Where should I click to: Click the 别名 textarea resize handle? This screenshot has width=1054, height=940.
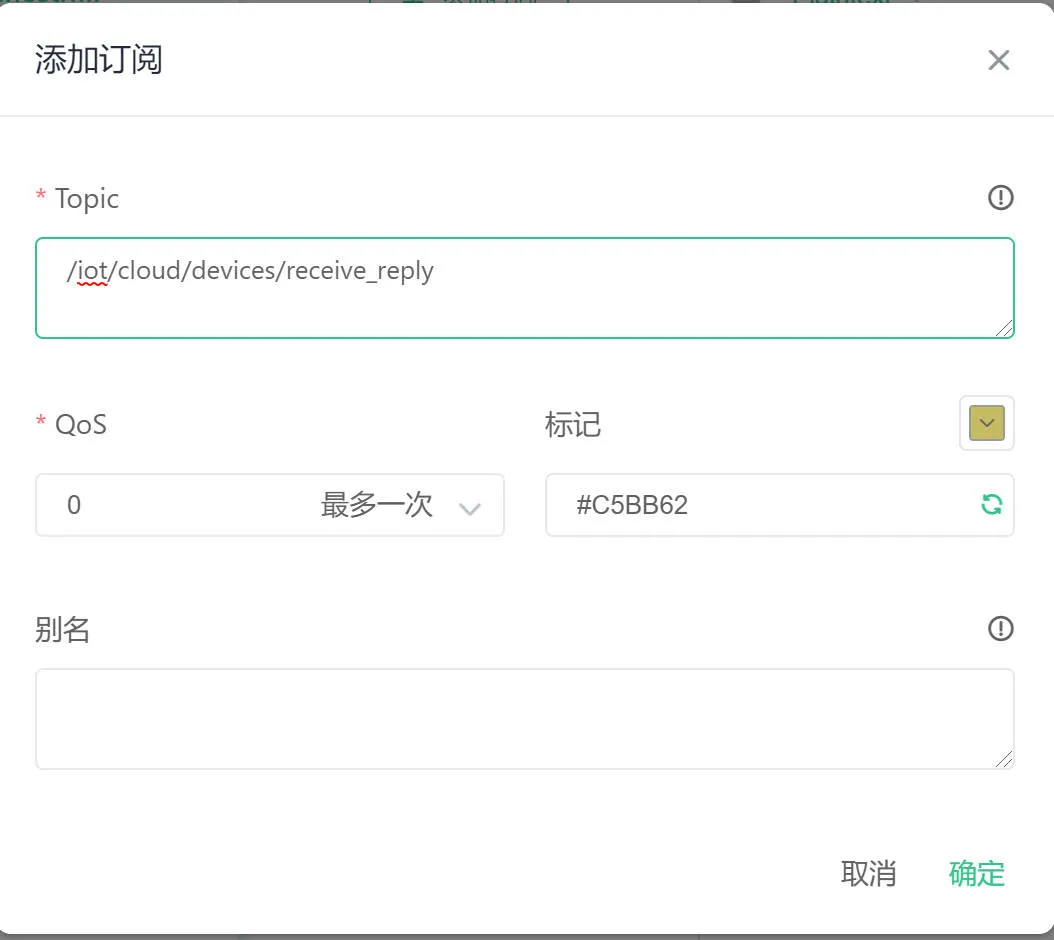tap(1004, 759)
